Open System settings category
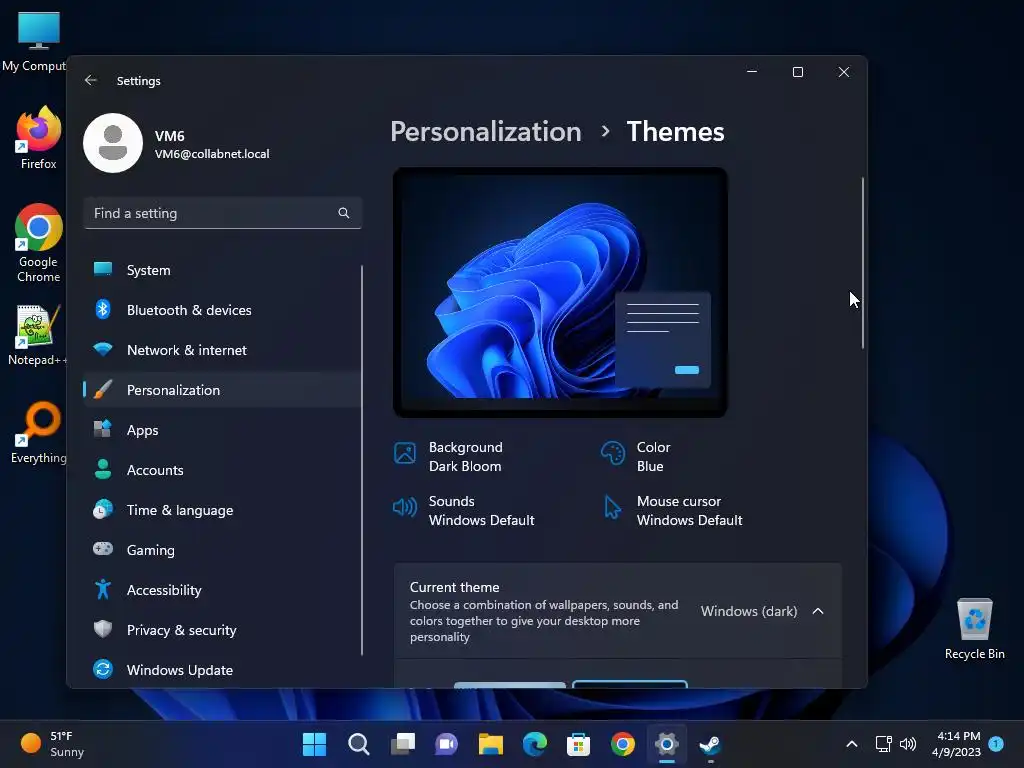The height and width of the screenshot is (768, 1024). 222,270
